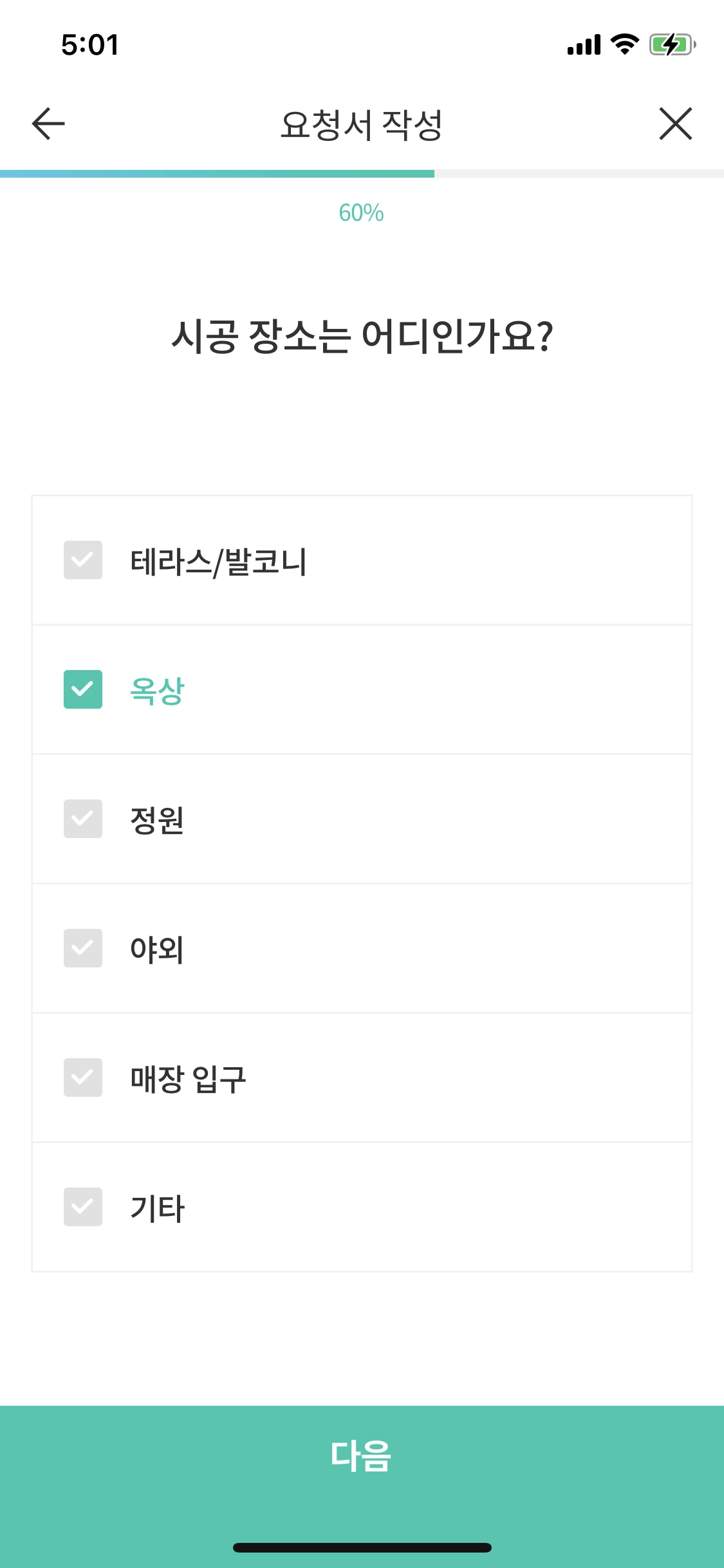This screenshot has width=724, height=1568.
Task: Click the back arrow to return
Action: [46, 124]
